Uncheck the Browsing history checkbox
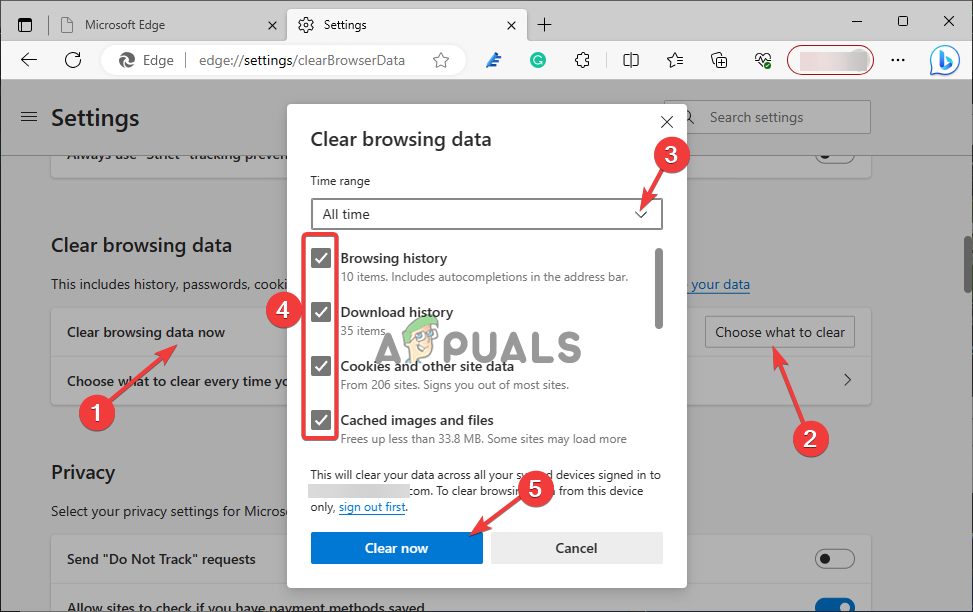This screenshot has height=612, width=973. point(320,257)
